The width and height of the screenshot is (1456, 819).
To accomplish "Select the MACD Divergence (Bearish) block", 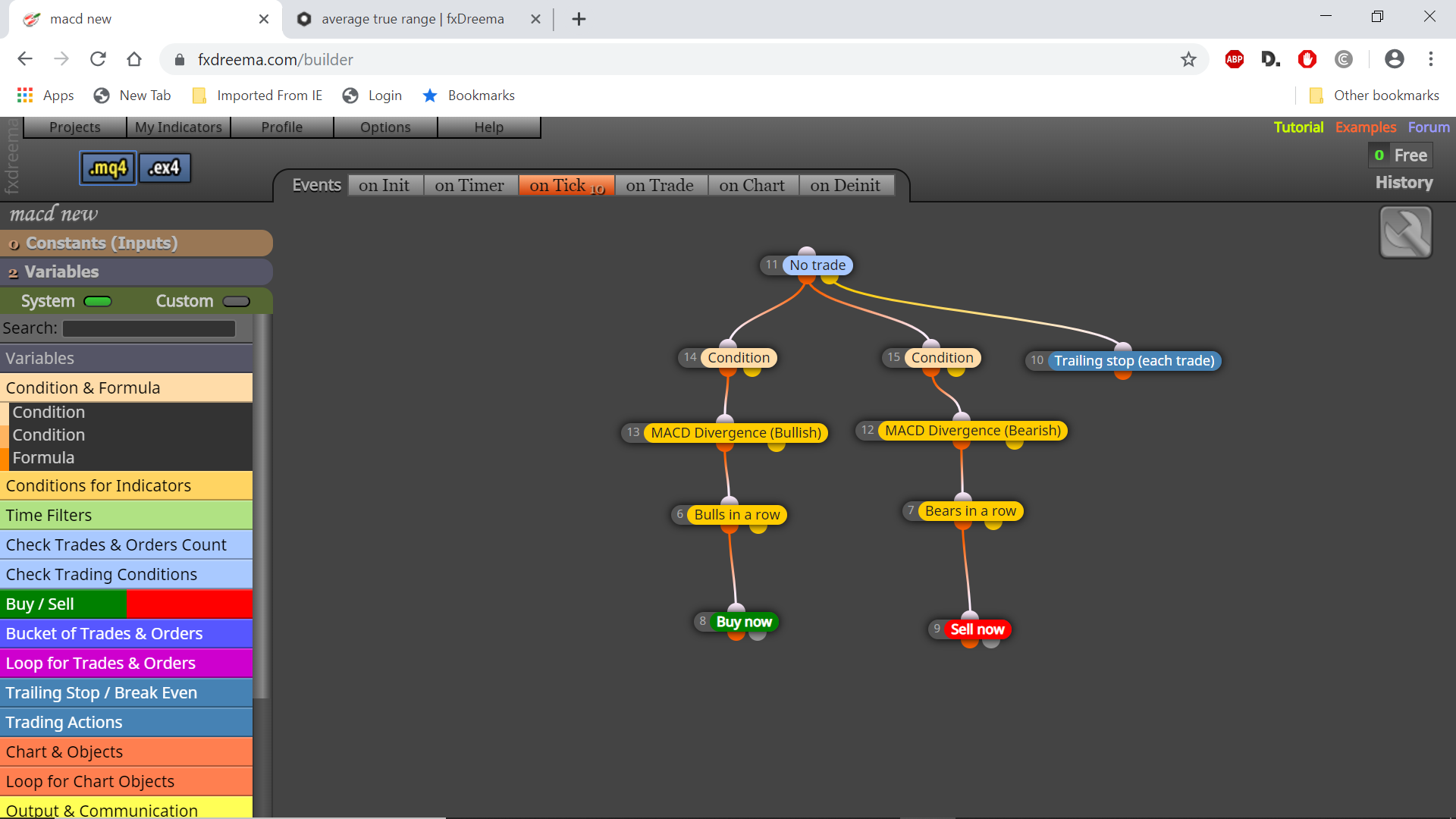I will [x=973, y=430].
